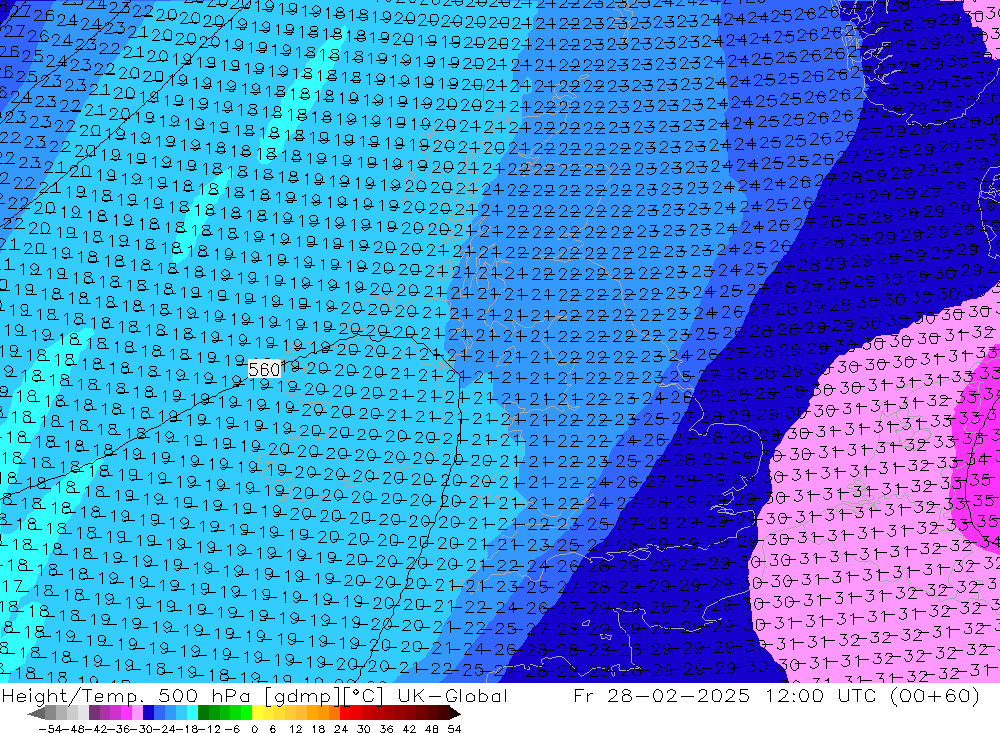Click the bright red 24 legend swatch
The width and height of the screenshot is (1000, 733).
[345, 713]
